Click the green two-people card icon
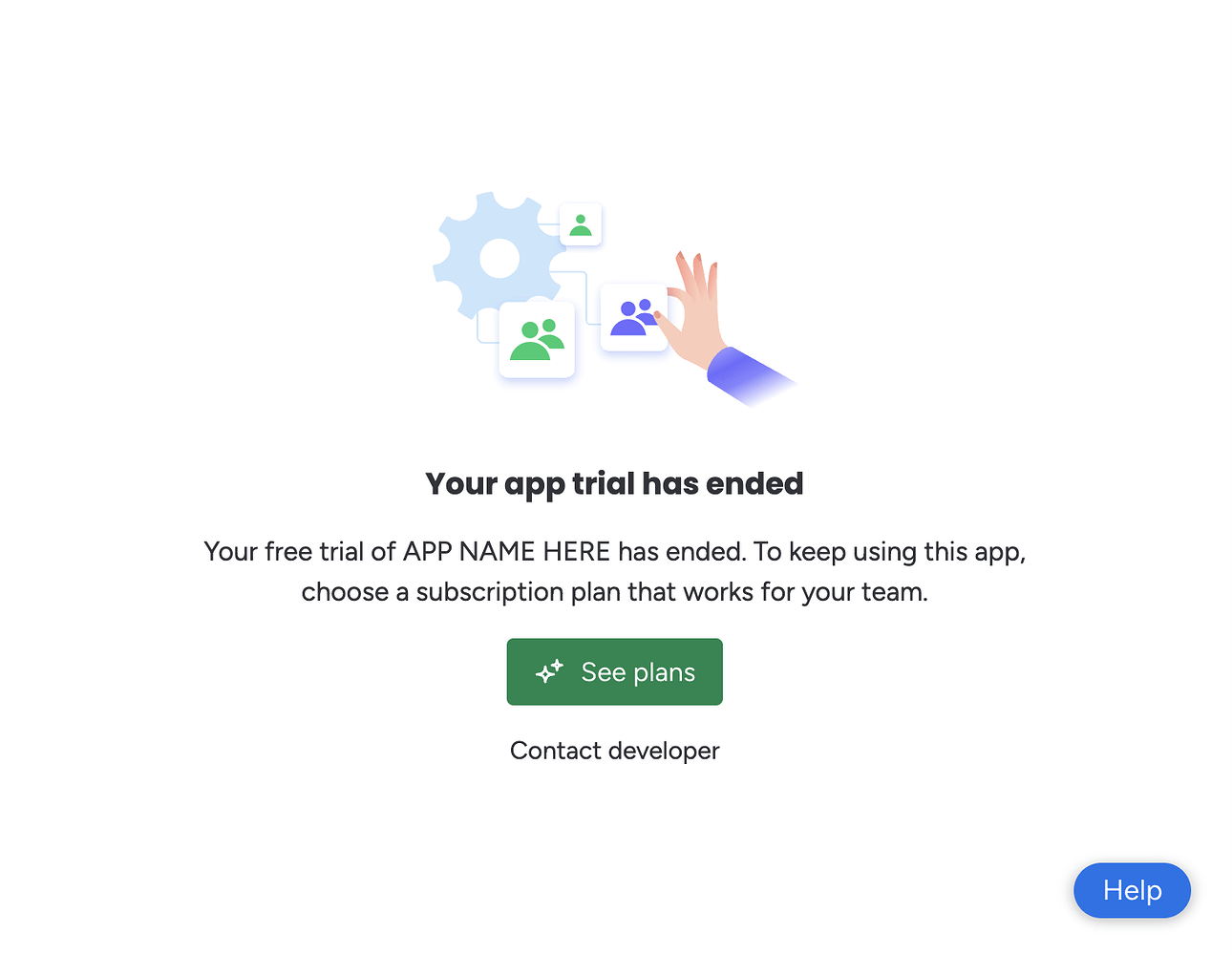 point(537,338)
